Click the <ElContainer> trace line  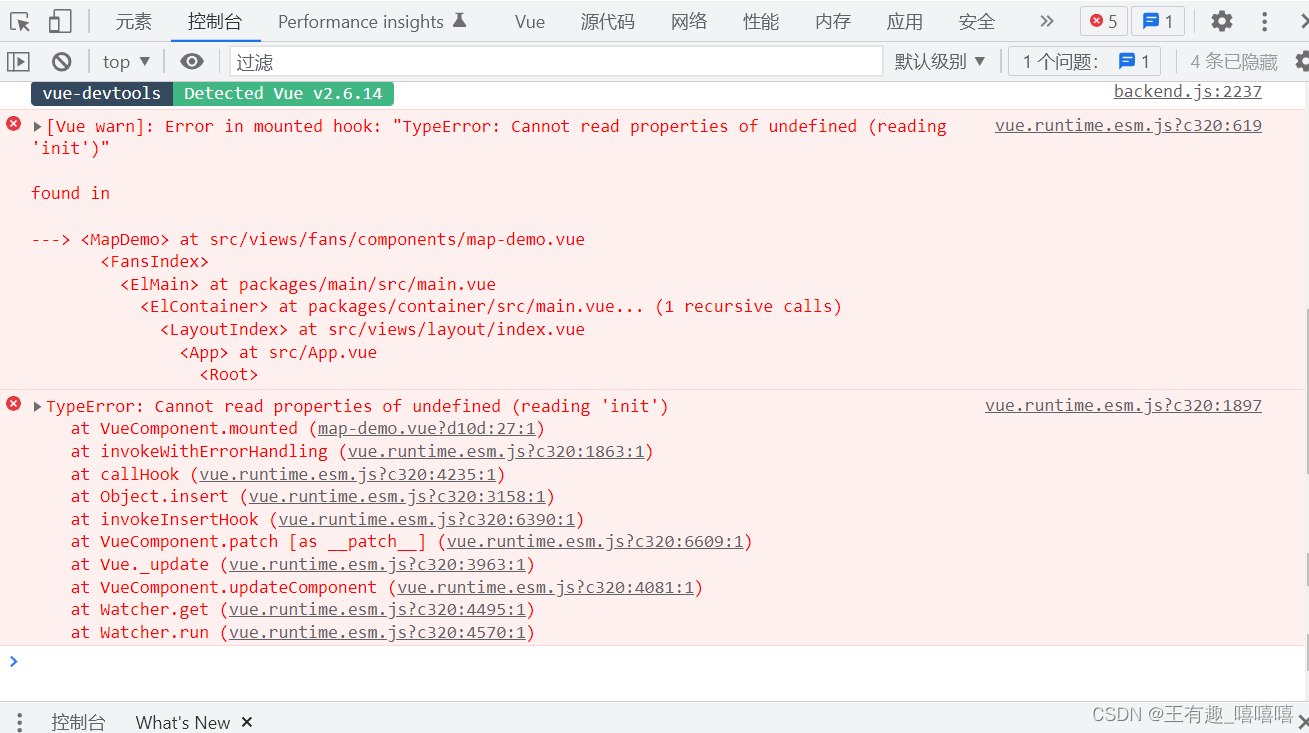(x=491, y=307)
